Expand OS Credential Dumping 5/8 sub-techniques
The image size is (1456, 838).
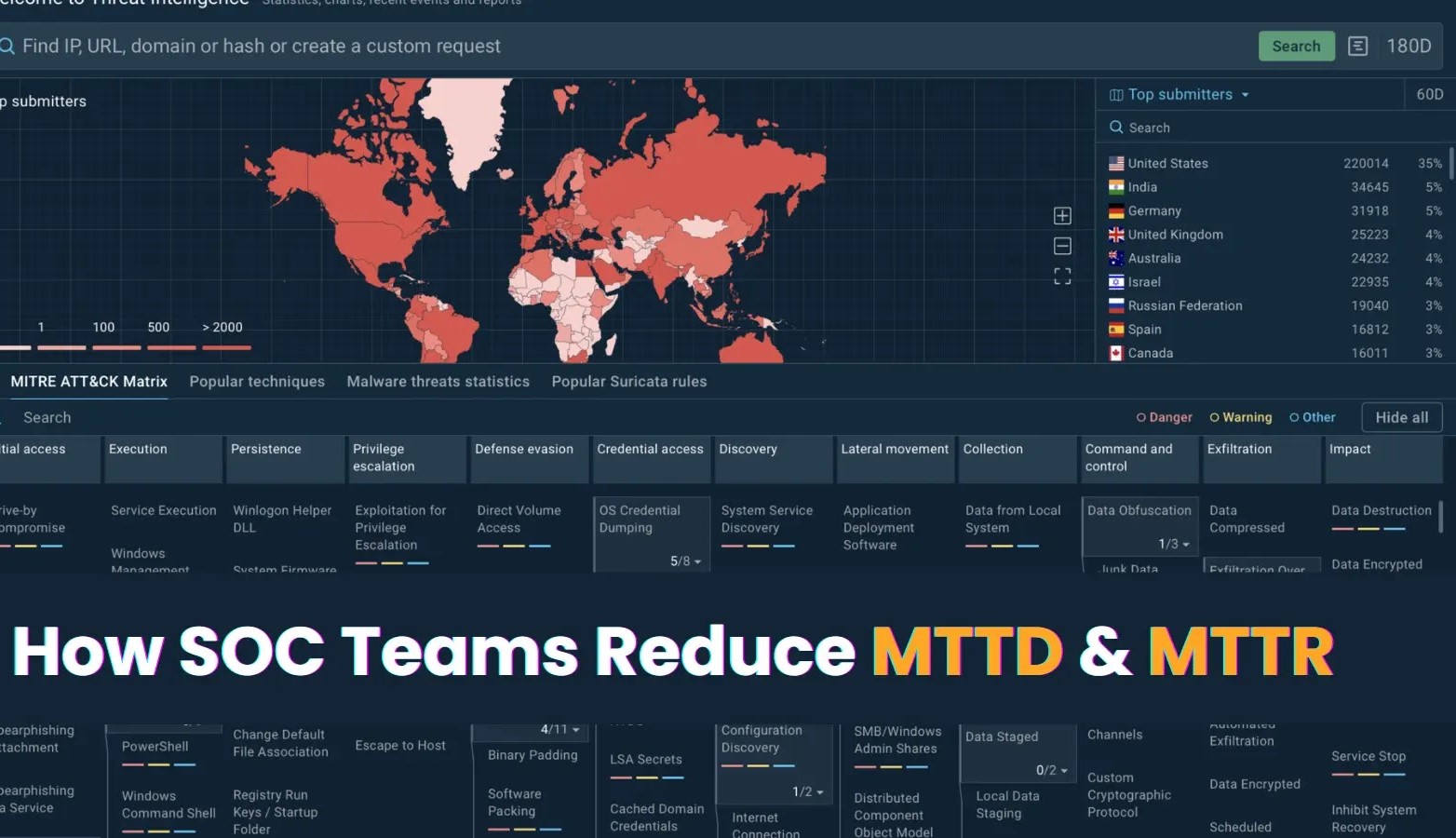[x=685, y=561]
